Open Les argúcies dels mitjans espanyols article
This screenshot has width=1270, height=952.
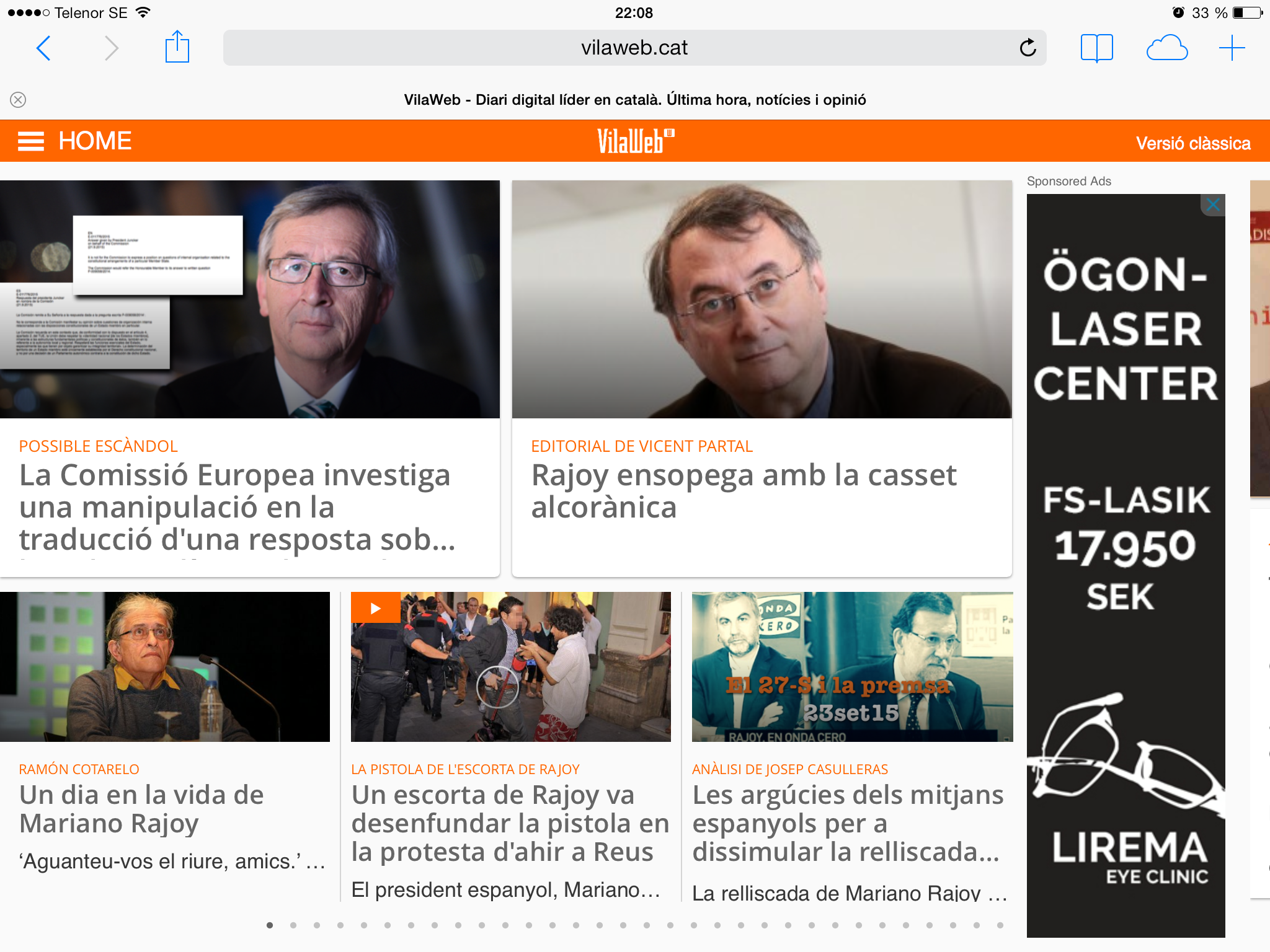tap(848, 823)
